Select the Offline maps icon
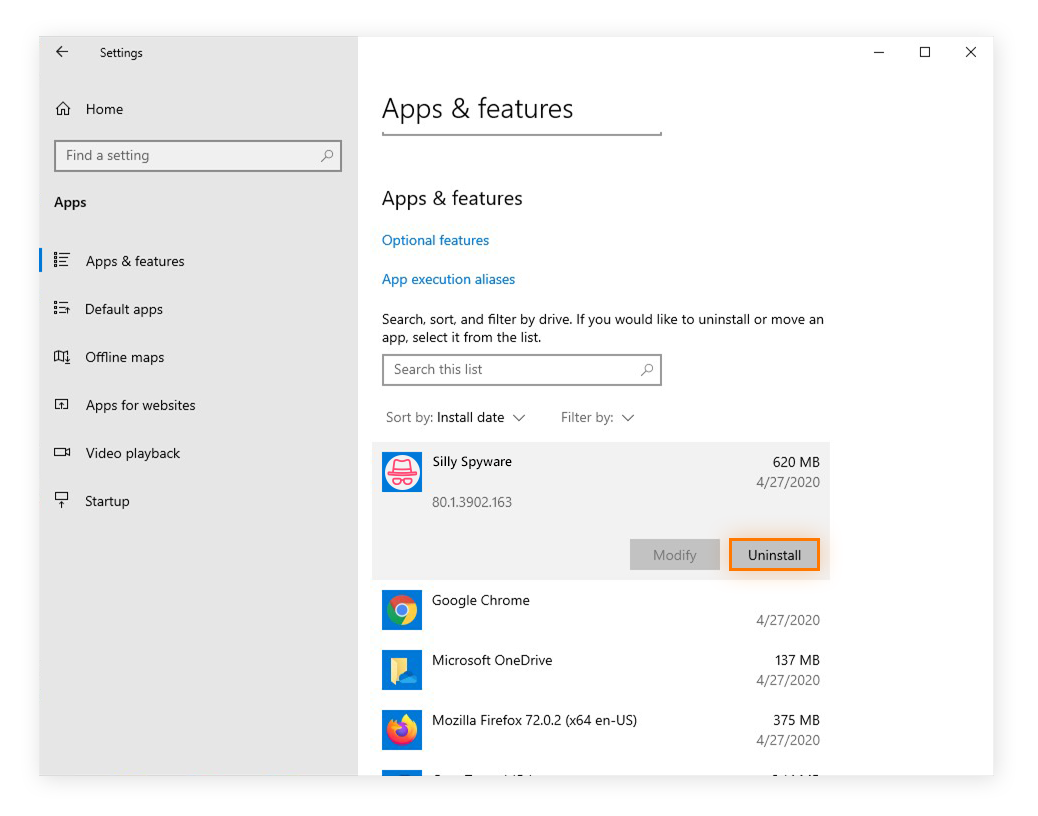Screen dimensions: 1038x816 coord(62,357)
